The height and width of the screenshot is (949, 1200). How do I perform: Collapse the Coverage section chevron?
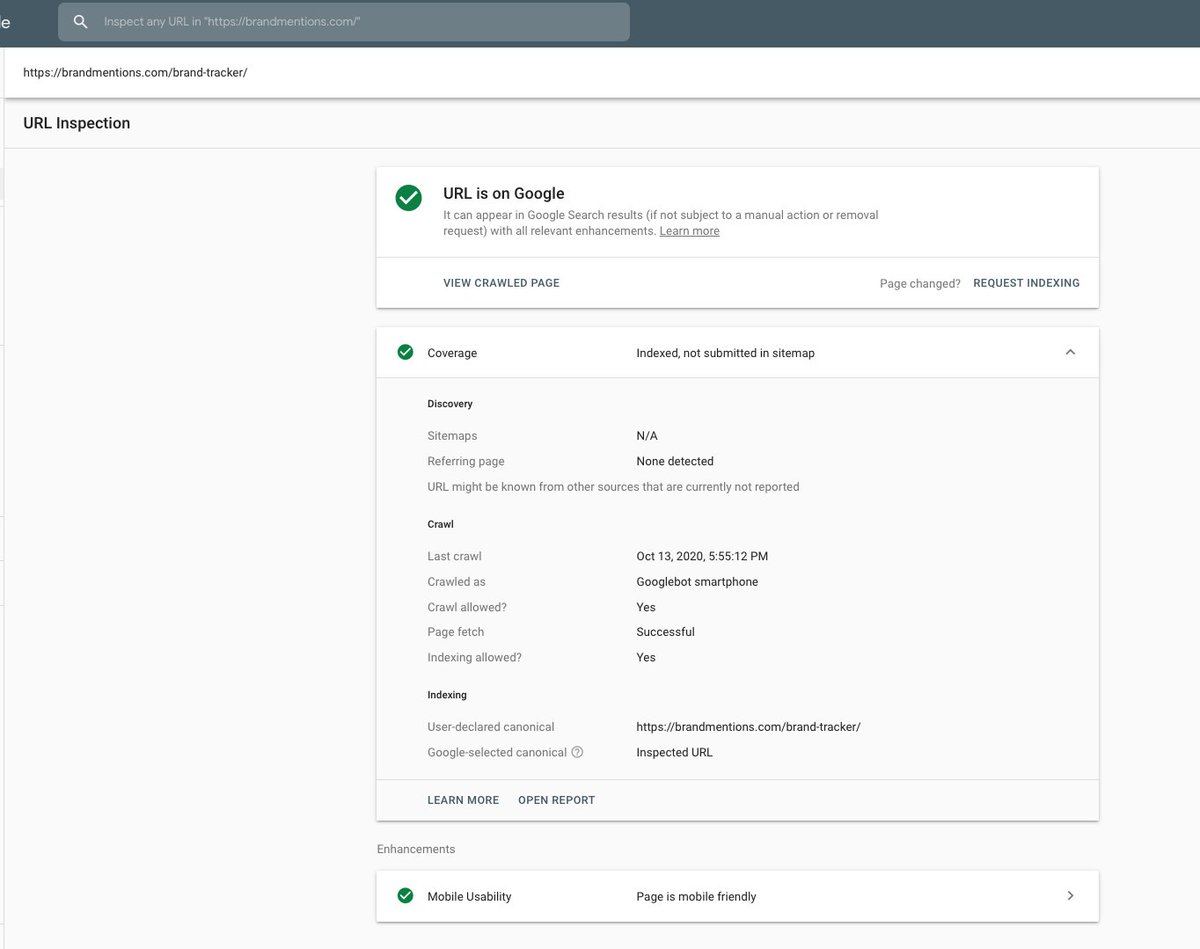coord(1070,352)
